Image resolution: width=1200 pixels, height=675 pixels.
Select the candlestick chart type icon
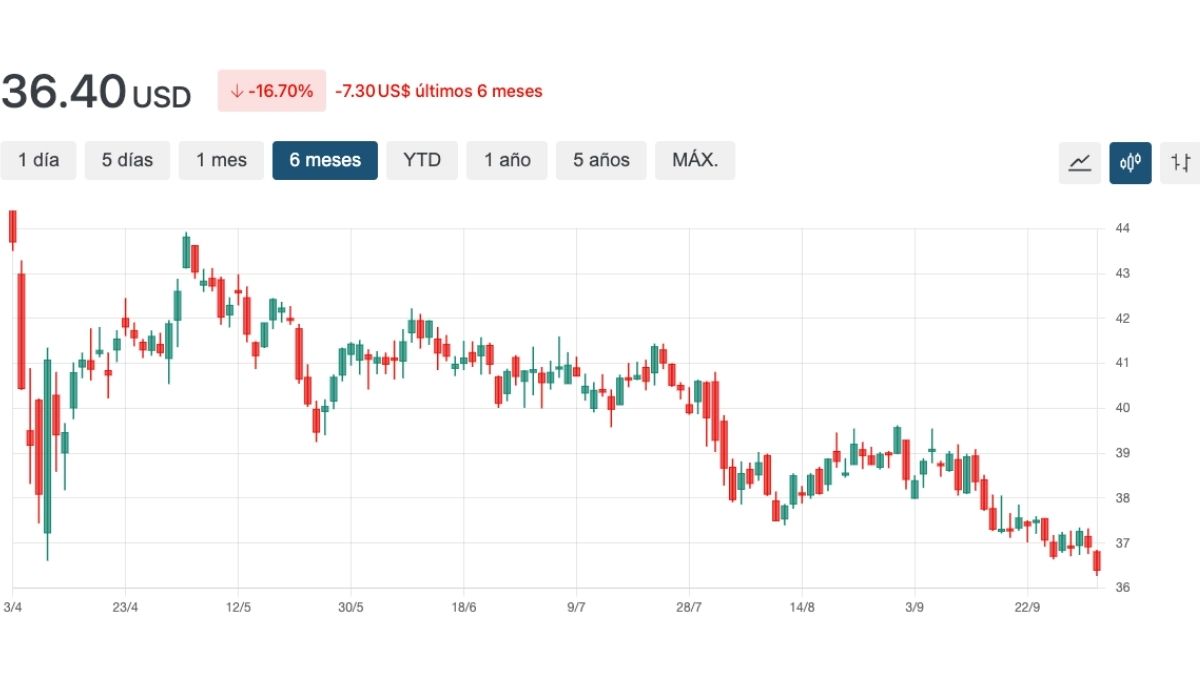[x=1130, y=162]
